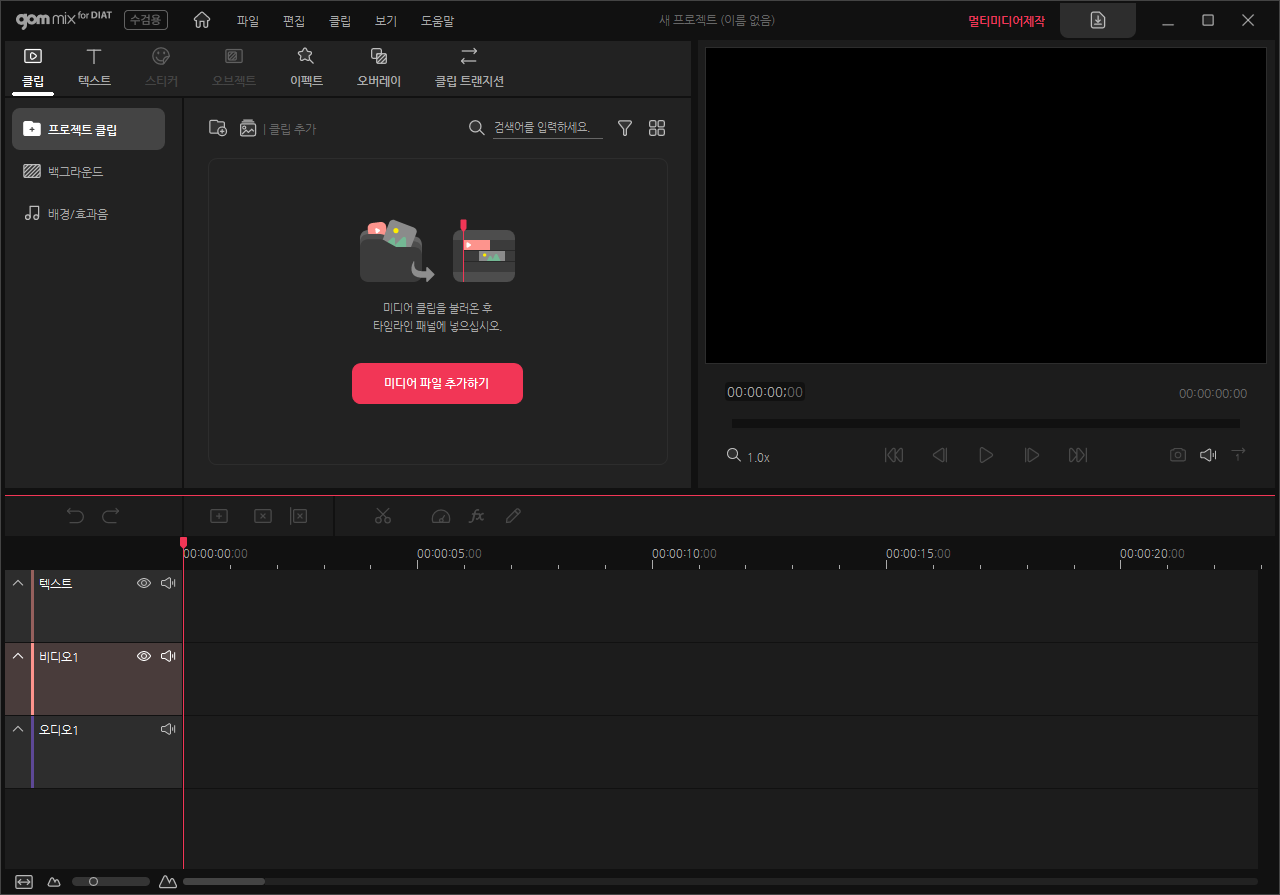Switch to grid view icon
The height and width of the screenshot is (895, 1280).
[x=657, y=128]
